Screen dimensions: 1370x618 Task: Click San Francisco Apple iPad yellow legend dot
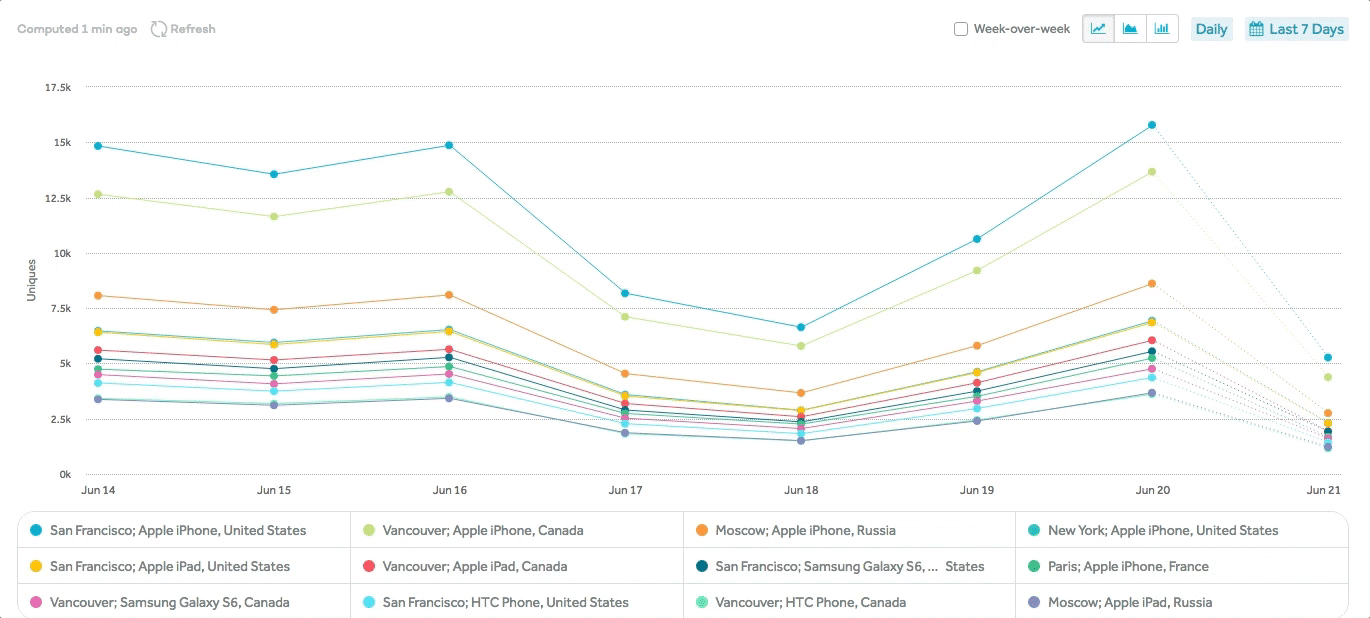[36, 566]
